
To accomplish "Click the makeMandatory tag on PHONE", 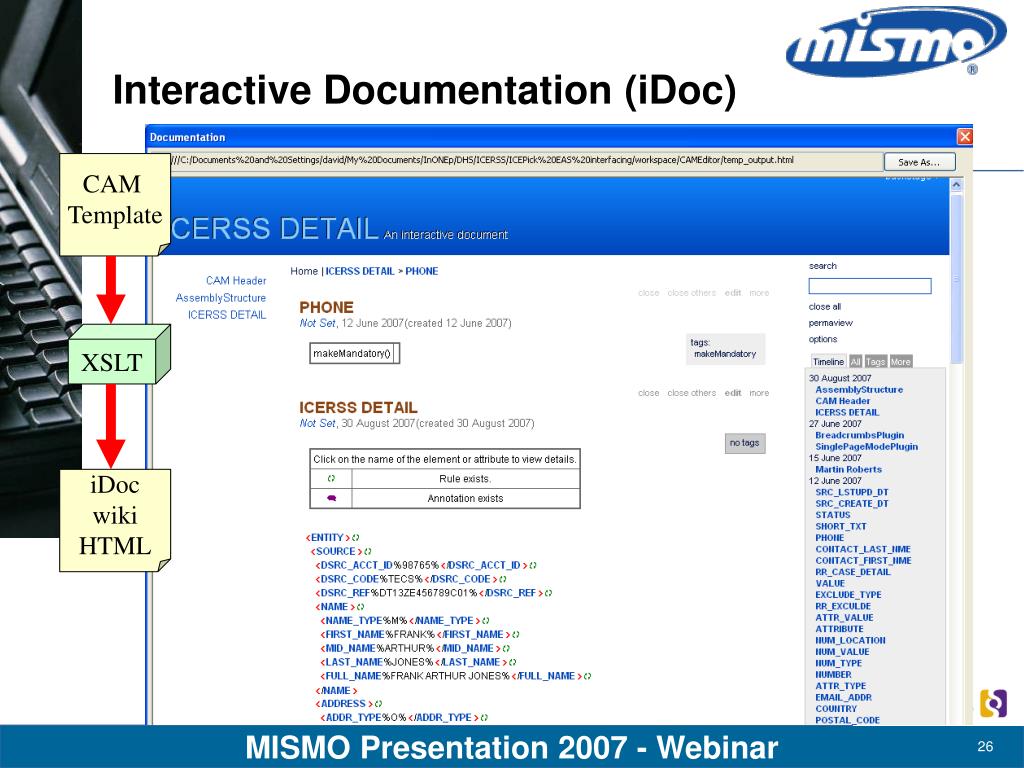I will (725, 354).
